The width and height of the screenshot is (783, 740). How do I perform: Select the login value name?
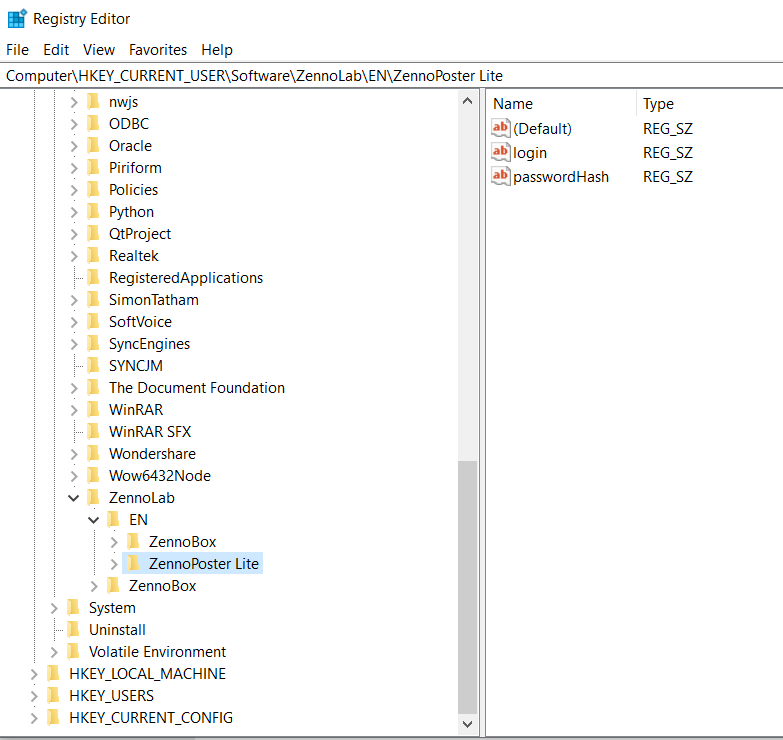530,153
